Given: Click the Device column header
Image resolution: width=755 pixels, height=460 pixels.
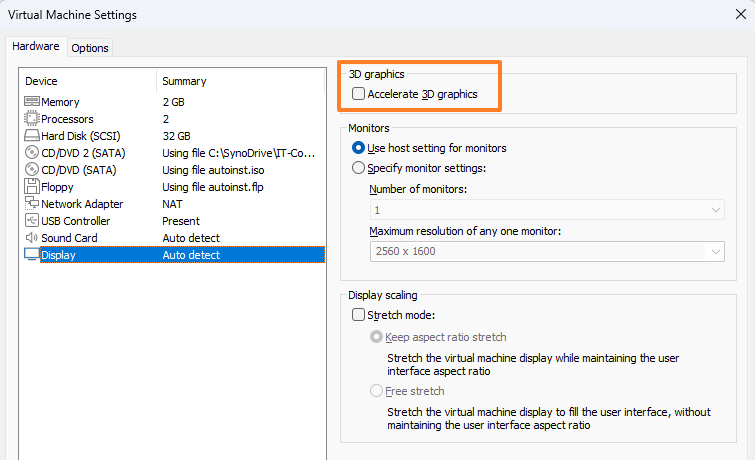Looking at the screenshot, I should (x=42, y=81).
